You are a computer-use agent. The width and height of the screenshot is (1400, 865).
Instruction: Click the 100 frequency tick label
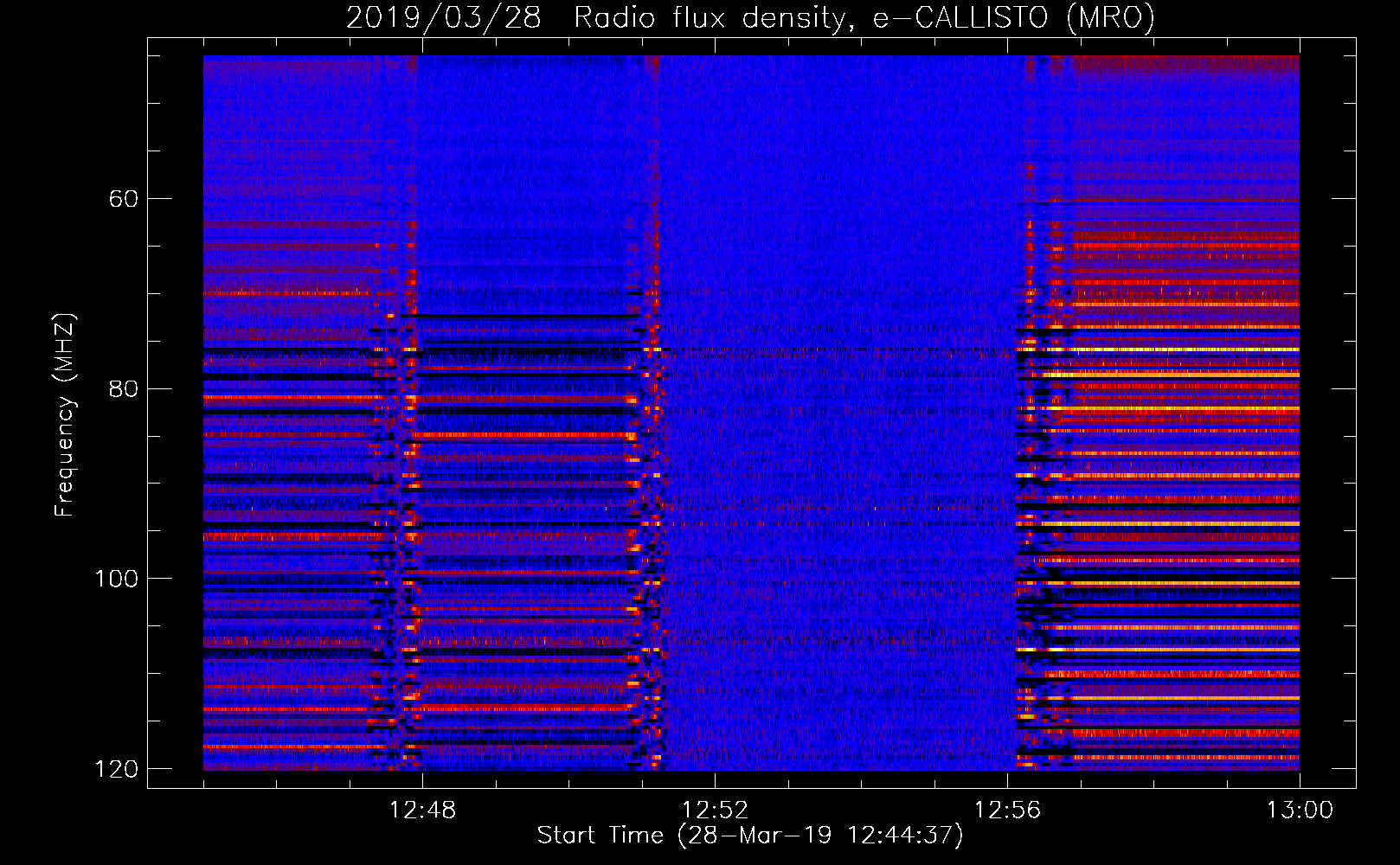(116, 579)
